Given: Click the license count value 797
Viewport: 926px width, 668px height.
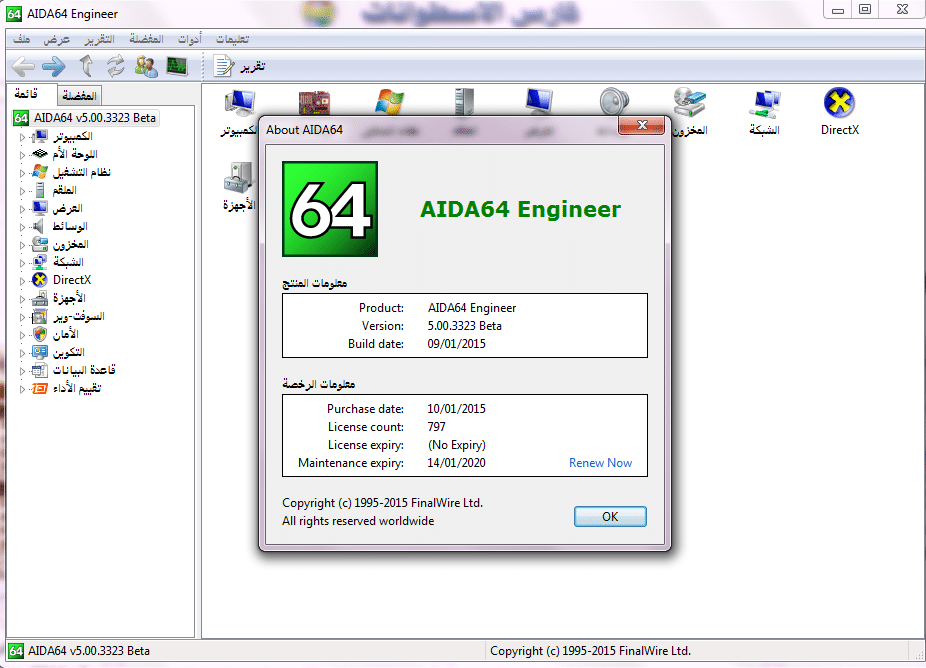Looking at the screenshot, I should point(436,427).
